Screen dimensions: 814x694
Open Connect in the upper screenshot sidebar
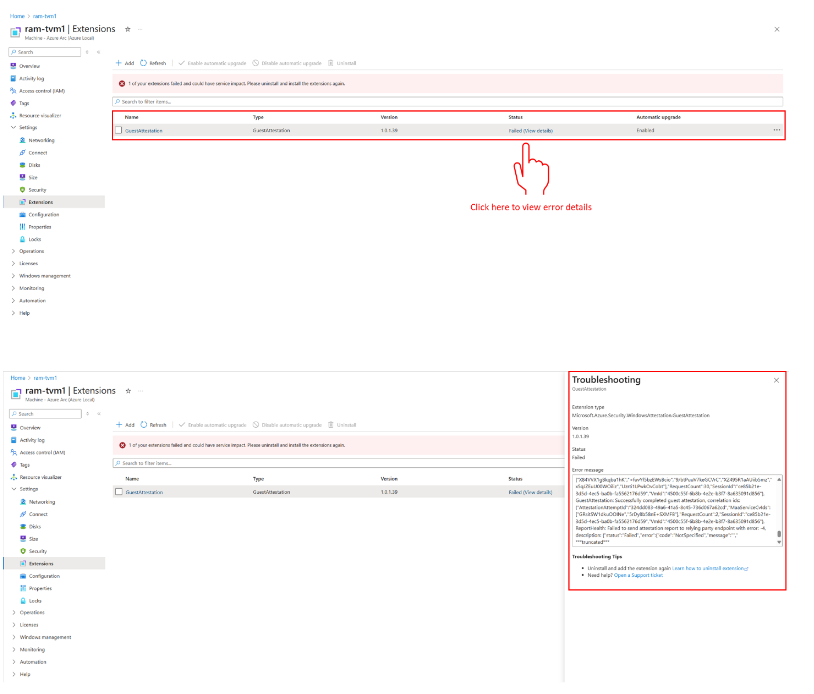tap(37, 153)
